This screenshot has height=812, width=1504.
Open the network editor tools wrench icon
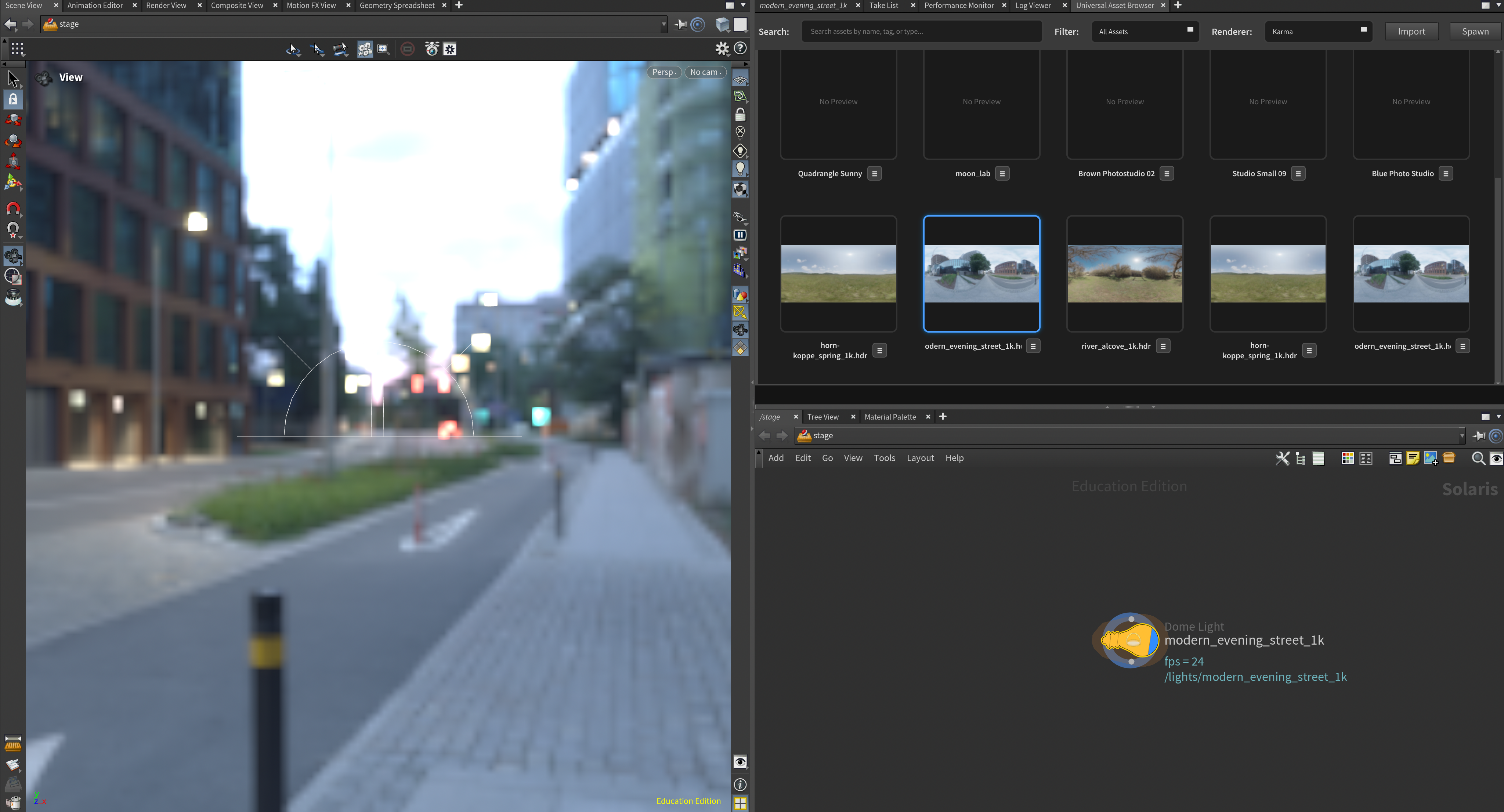click(1283, 458)
